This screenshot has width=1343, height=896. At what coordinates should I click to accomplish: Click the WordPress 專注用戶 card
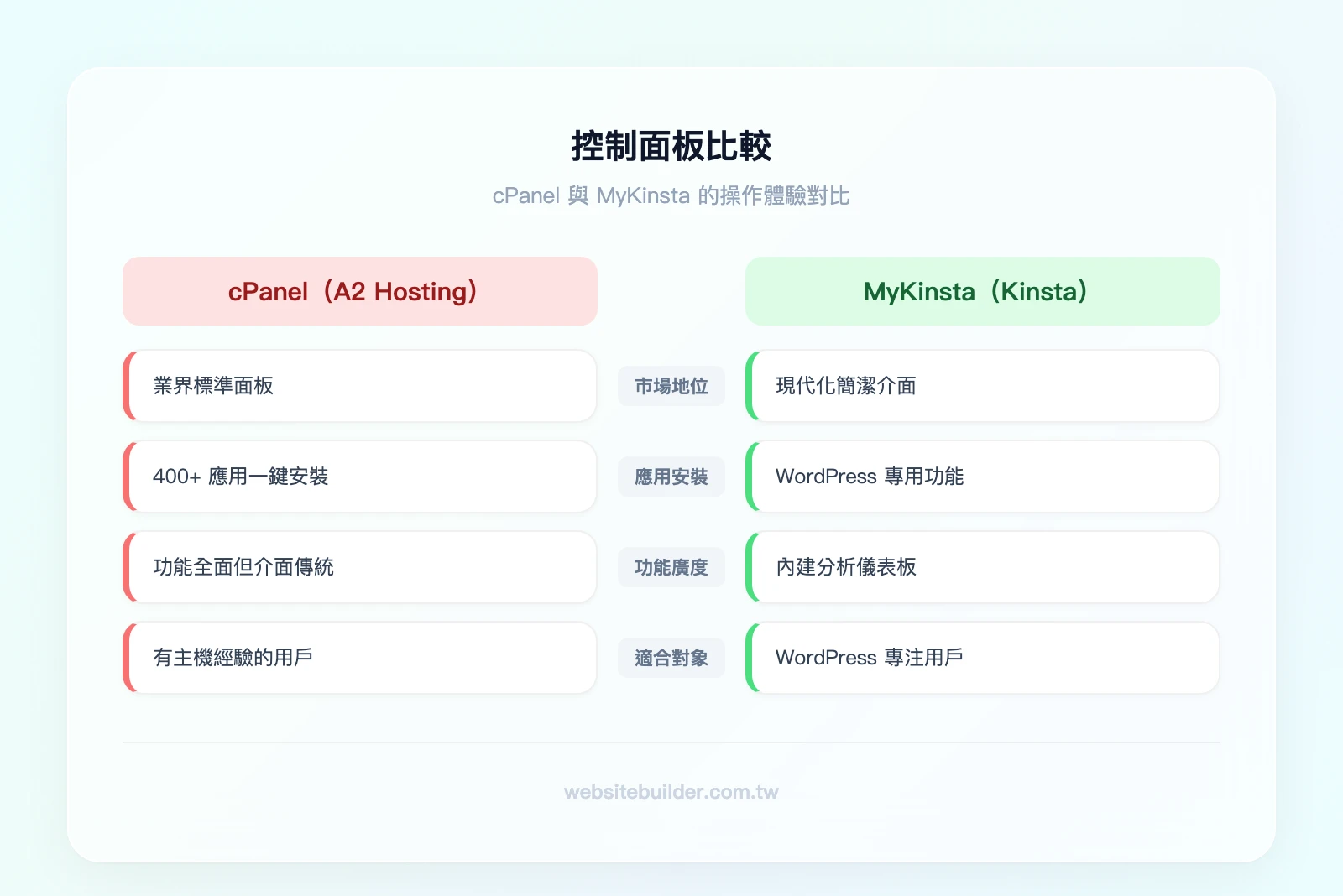[983, 658]
